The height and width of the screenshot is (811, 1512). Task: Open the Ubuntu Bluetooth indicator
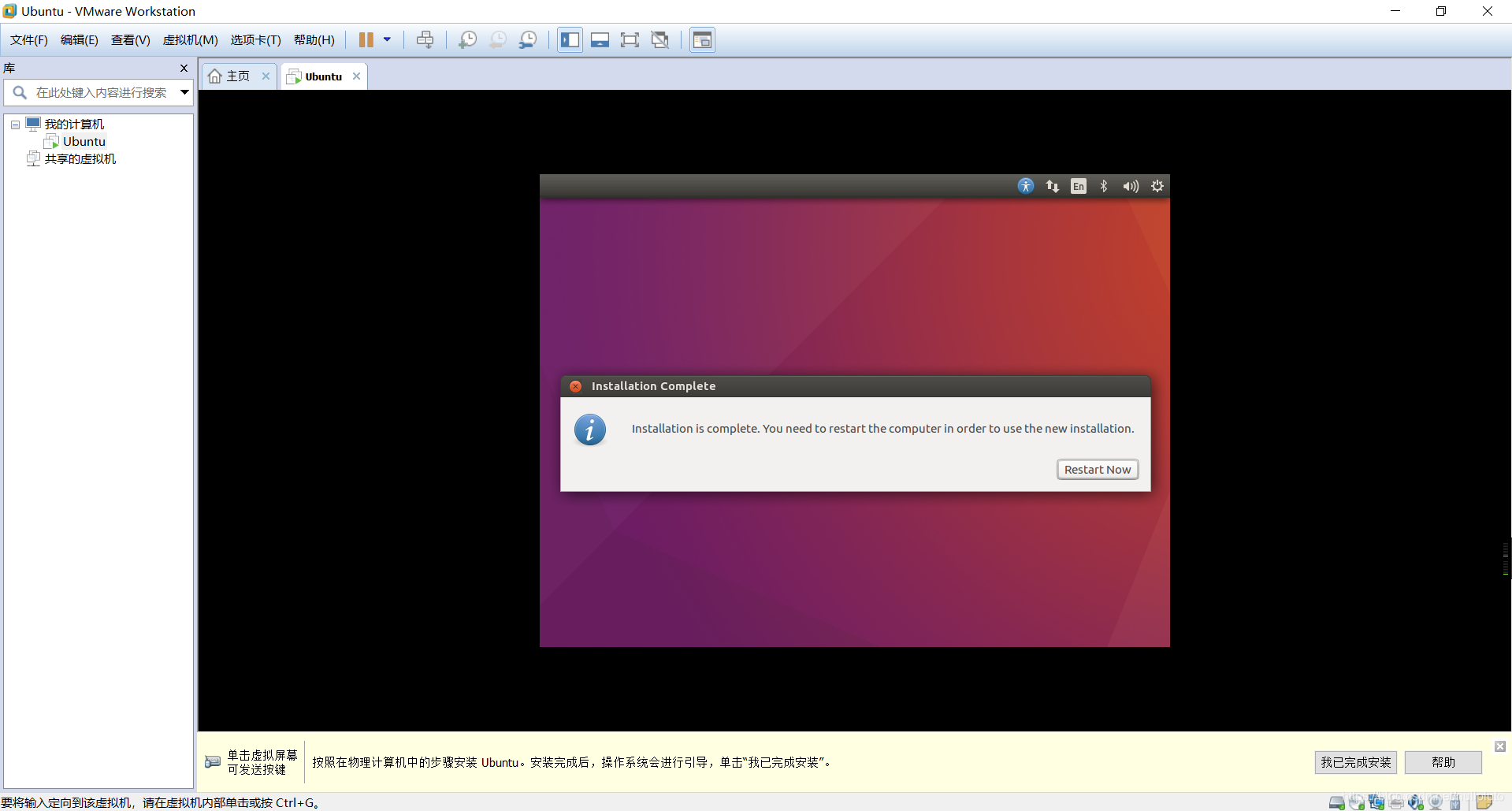pos(1104,186)
